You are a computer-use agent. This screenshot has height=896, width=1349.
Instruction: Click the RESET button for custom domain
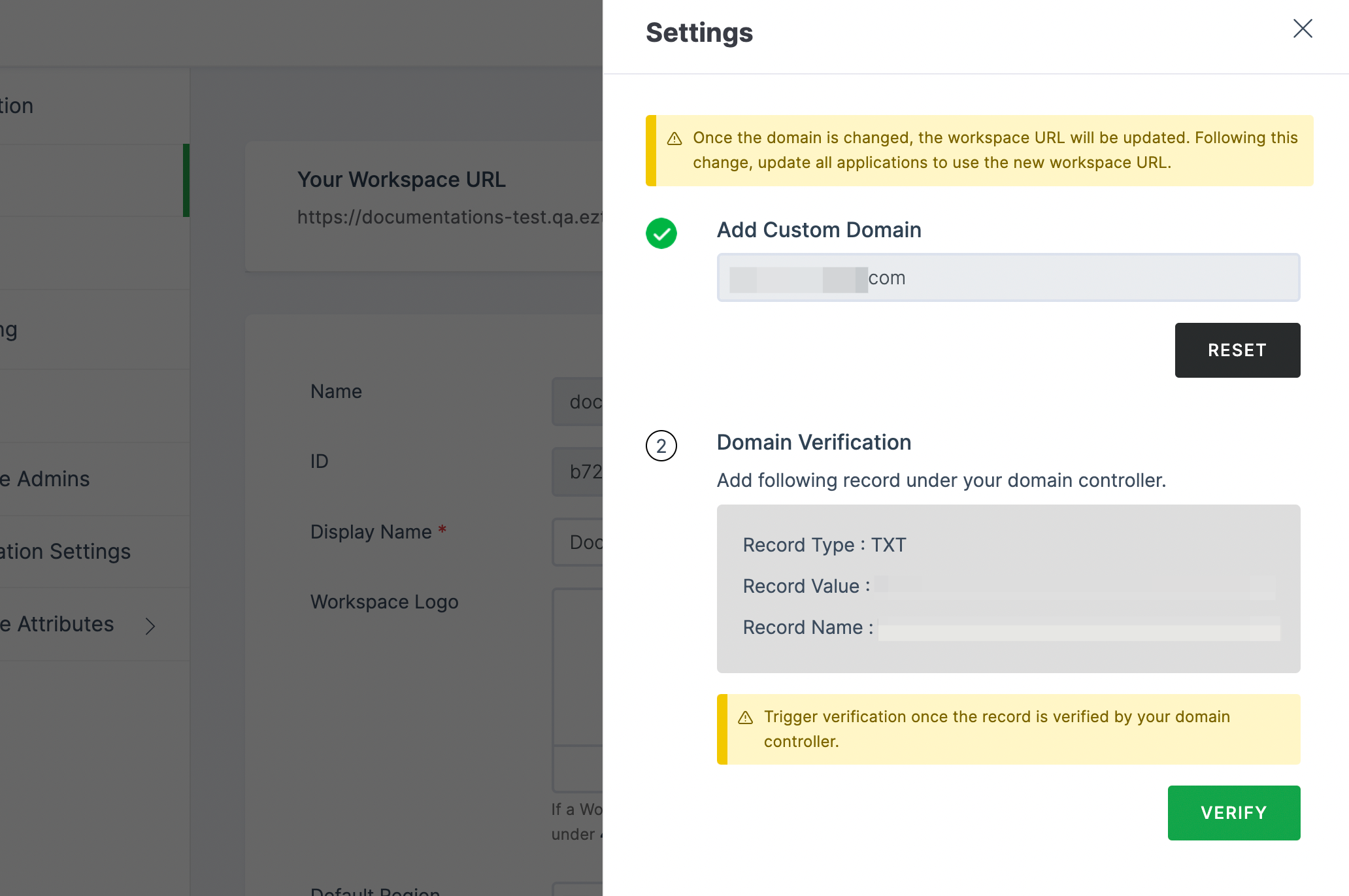tap(1237, 350)
